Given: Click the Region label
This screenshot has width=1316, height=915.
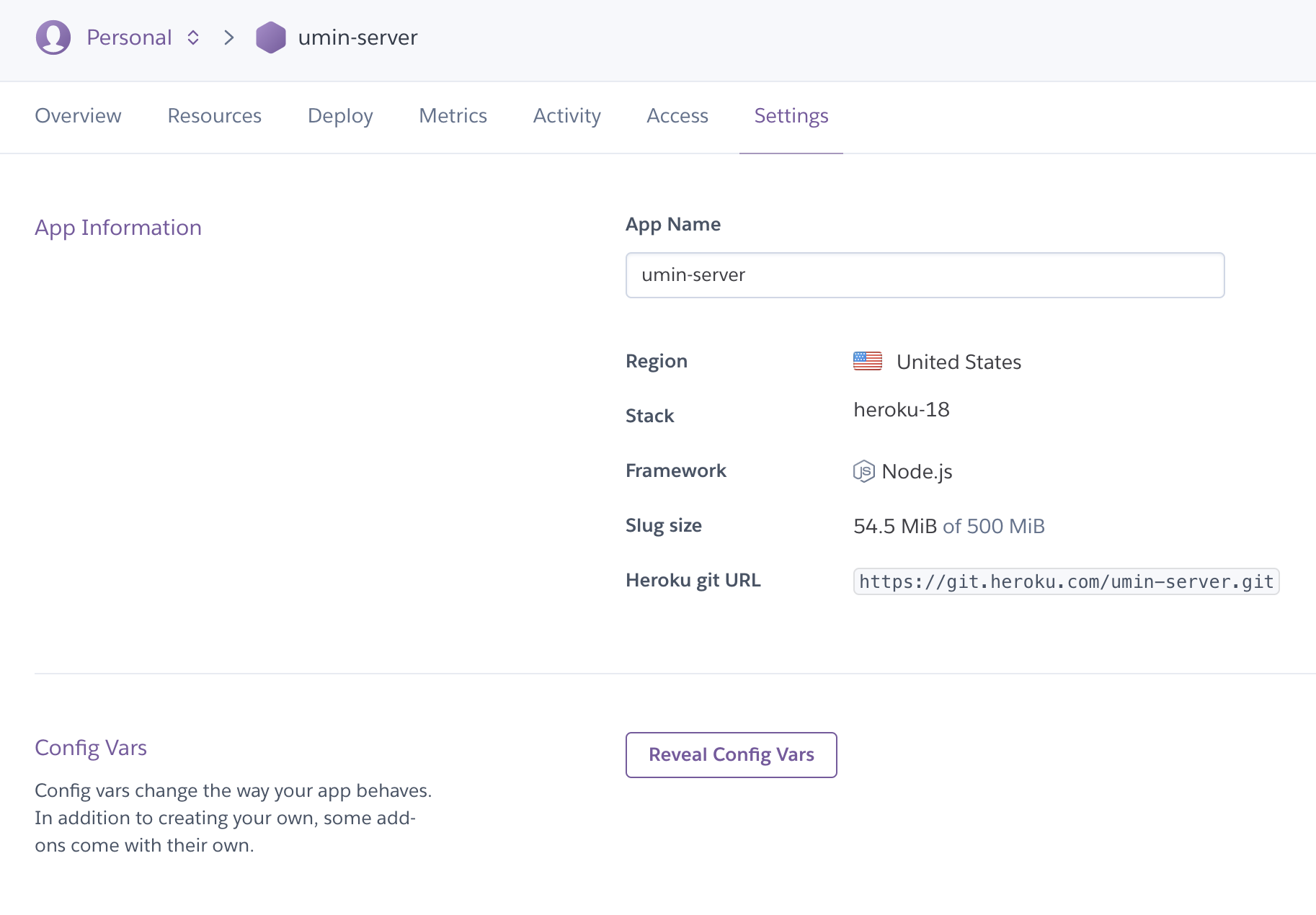Looking at the screenshot, I should pos(656,361).
